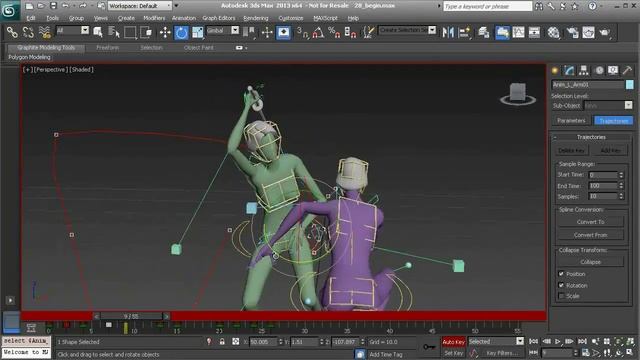The image size is (640, 360).
Task: Open the Sub-Object level dropdown
Action: tap(608, 105)
